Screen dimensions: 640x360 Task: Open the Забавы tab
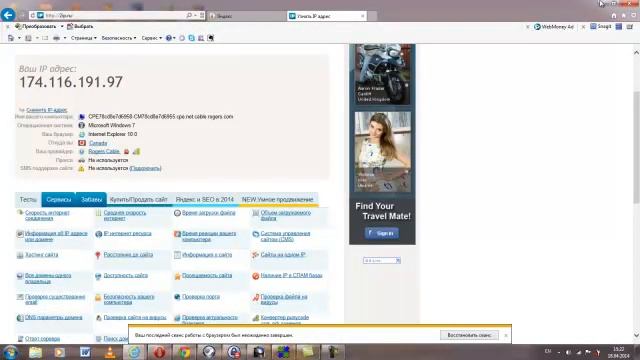[x=91, y=200]
